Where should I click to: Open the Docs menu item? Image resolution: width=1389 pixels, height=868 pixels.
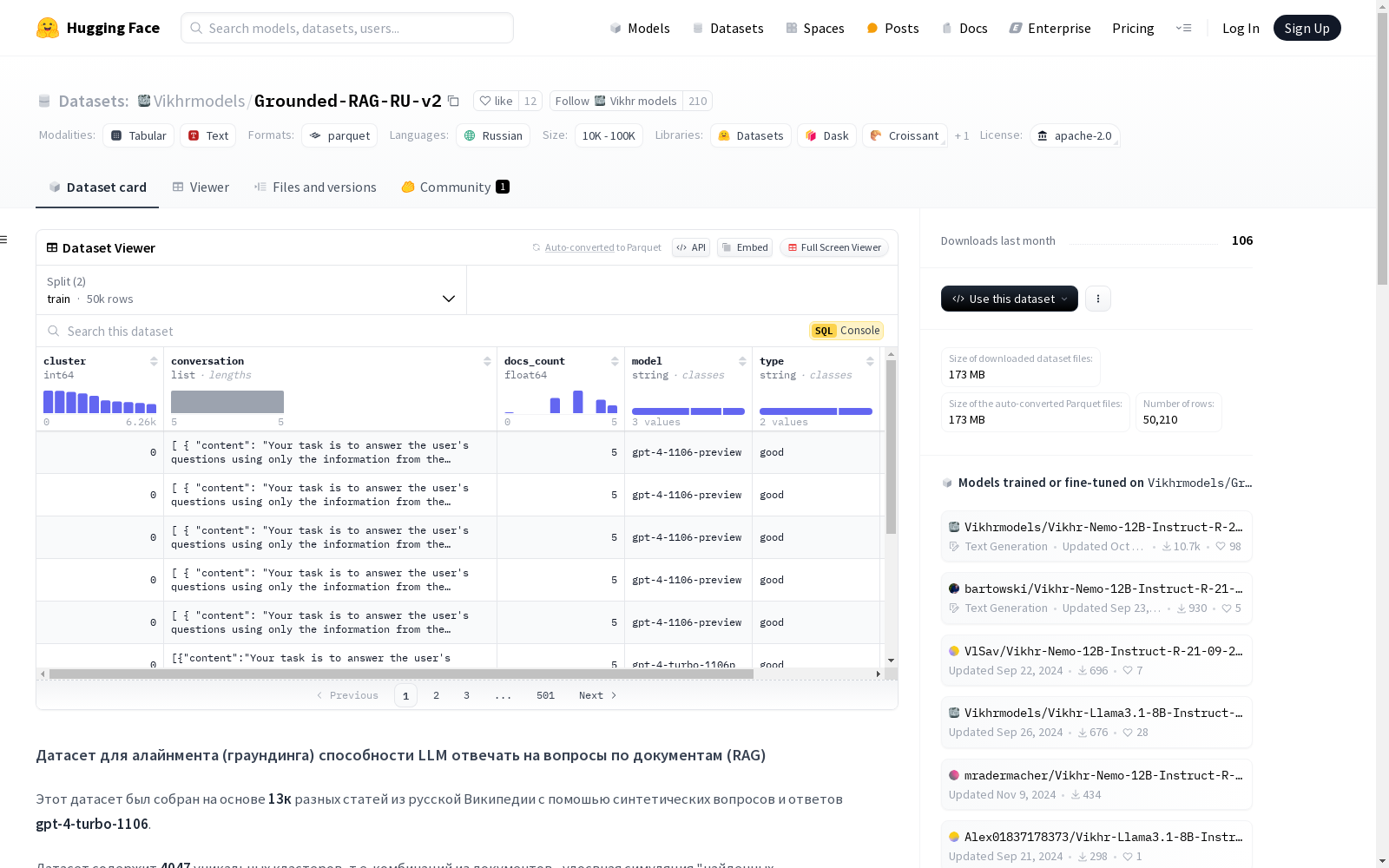964,28
